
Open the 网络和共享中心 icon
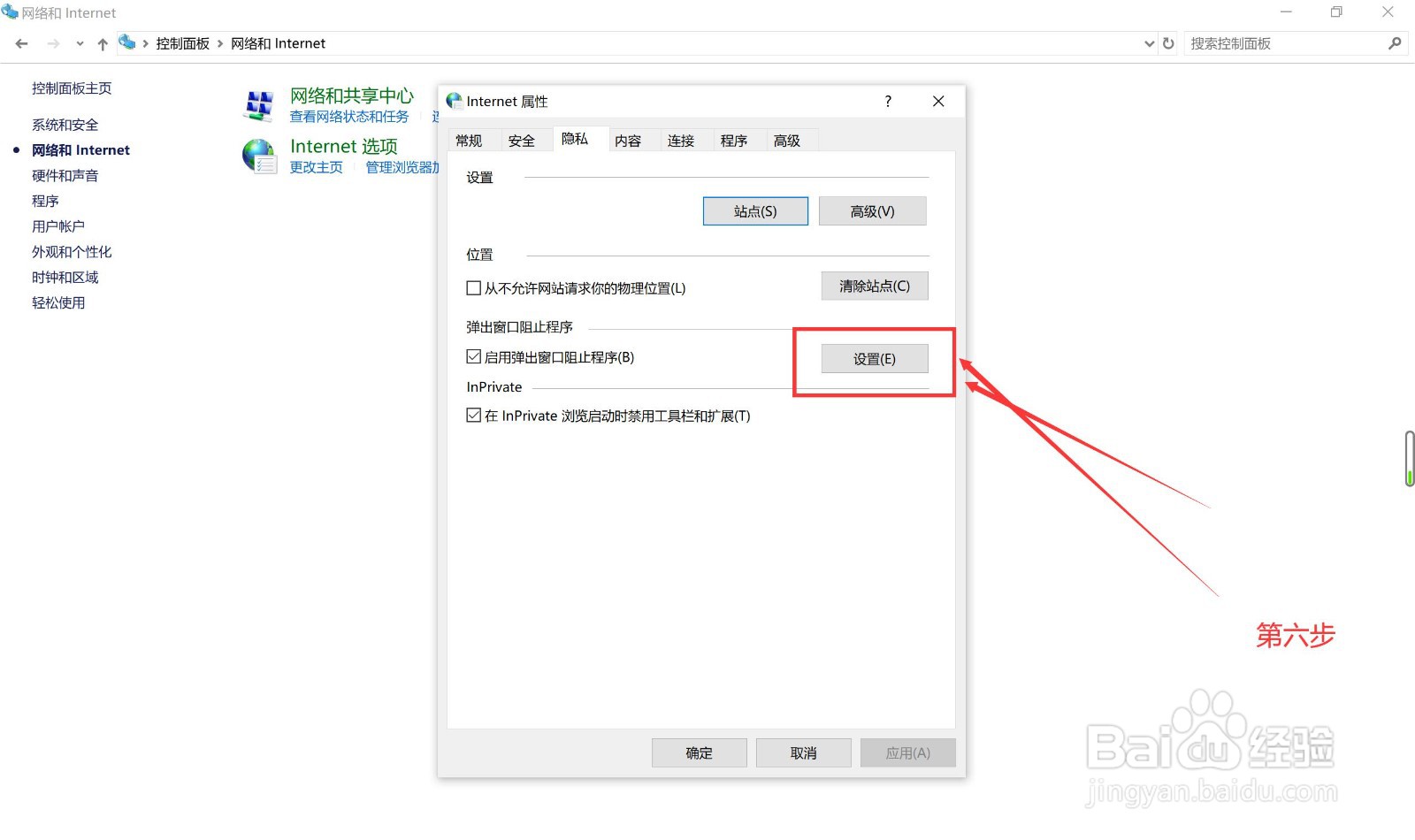pyautogui.click(x=260, y=103)
